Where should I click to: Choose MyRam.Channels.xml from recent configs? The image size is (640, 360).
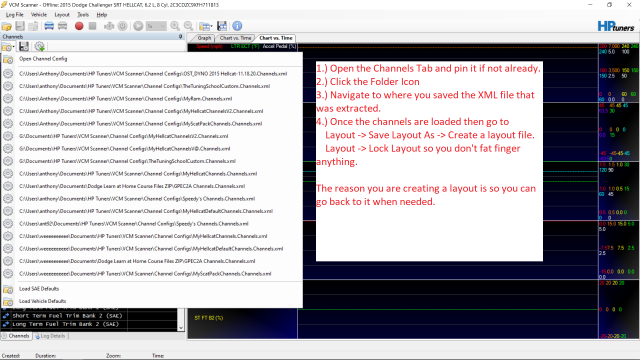[x=125, y=99]
